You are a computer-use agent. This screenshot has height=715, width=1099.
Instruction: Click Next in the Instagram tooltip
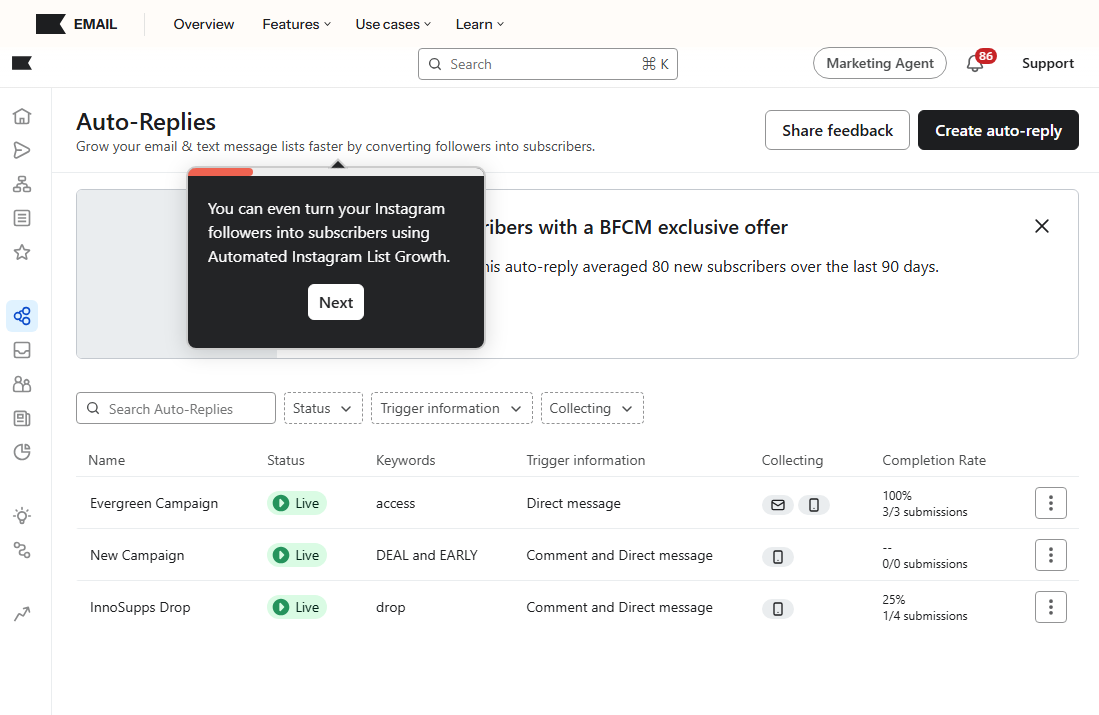[x=336, y=302]
